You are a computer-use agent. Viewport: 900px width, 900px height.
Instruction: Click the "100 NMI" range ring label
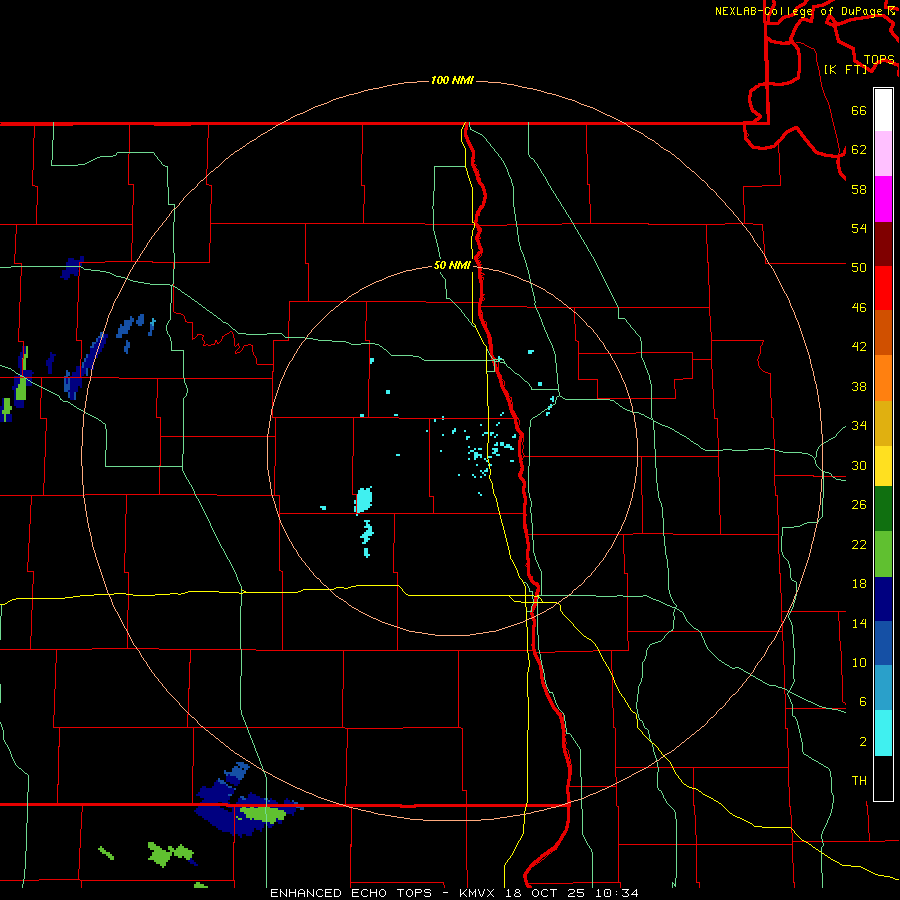pos(452,80)
